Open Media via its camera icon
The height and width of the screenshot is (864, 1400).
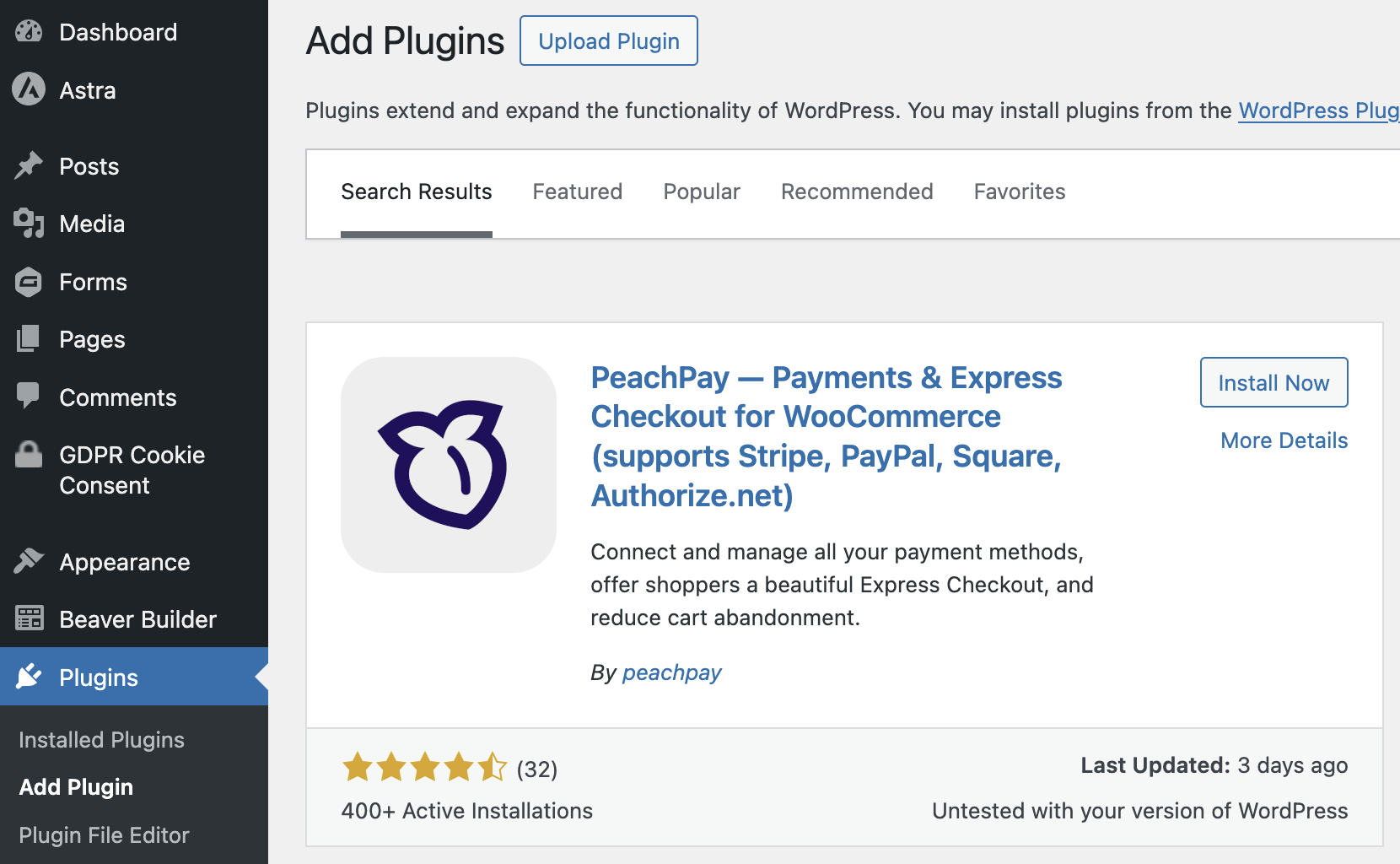click(29, 224)
